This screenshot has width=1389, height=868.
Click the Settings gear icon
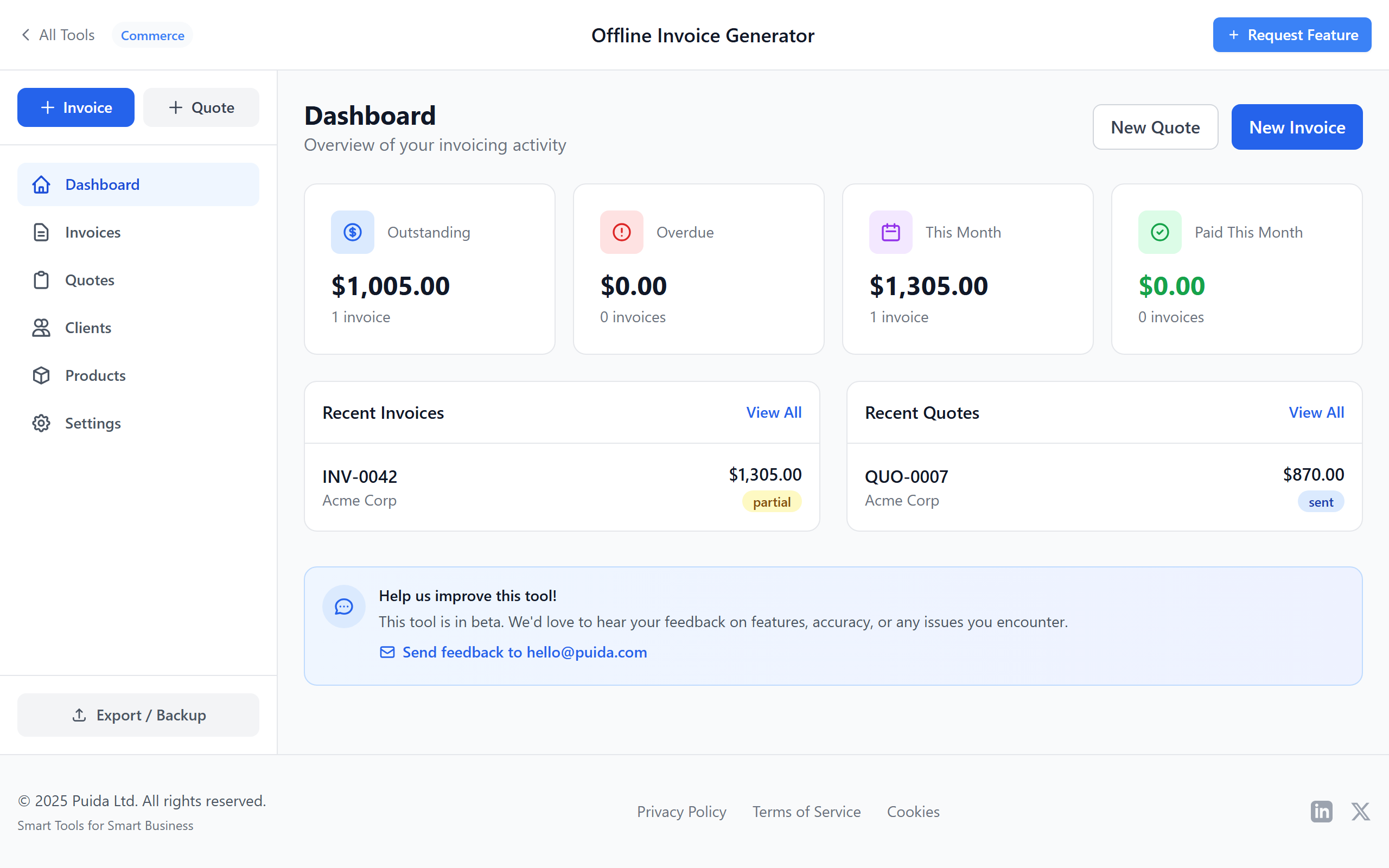[x=41, y=423]
